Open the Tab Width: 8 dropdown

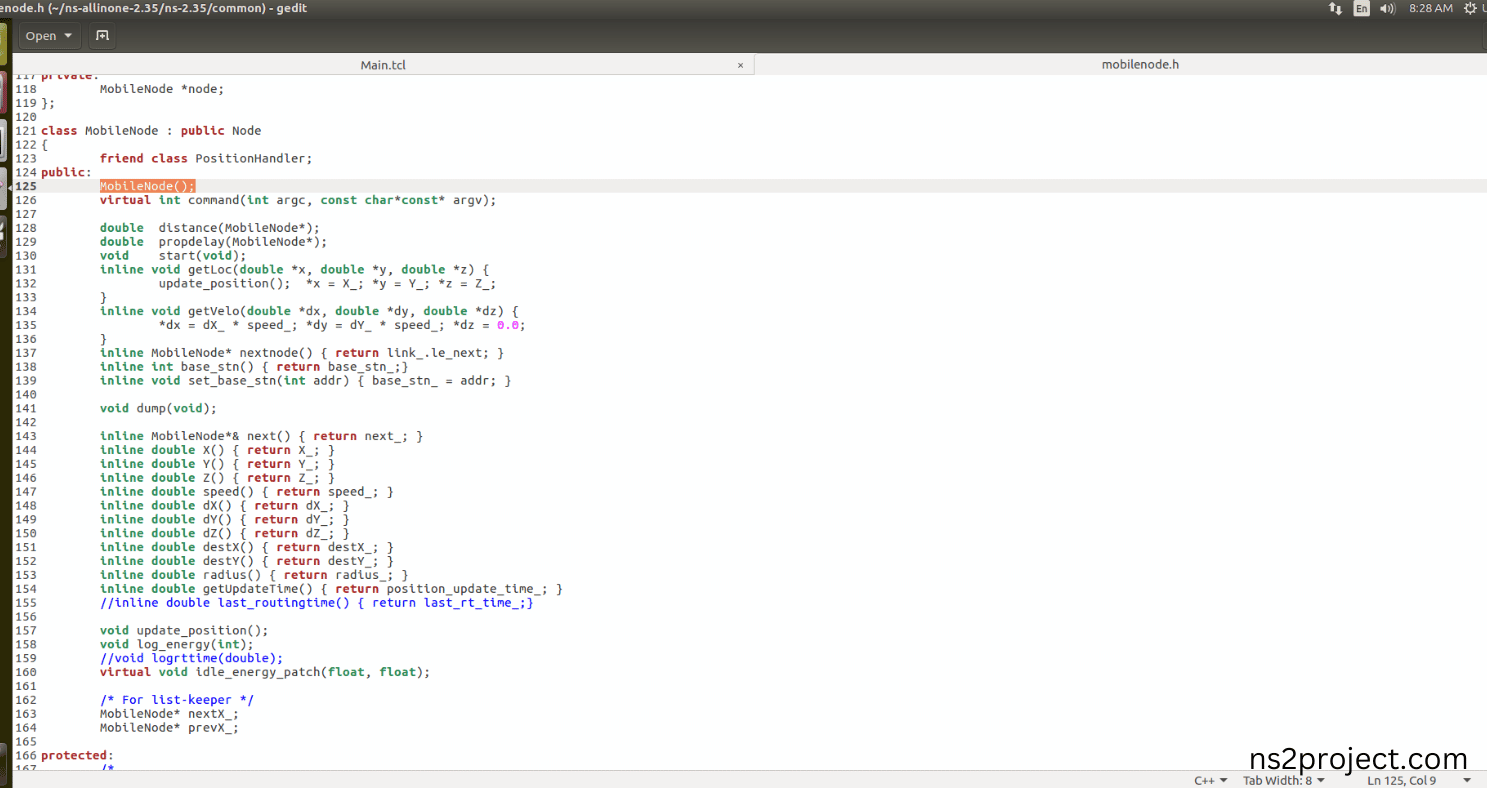tap(1284, 780)
